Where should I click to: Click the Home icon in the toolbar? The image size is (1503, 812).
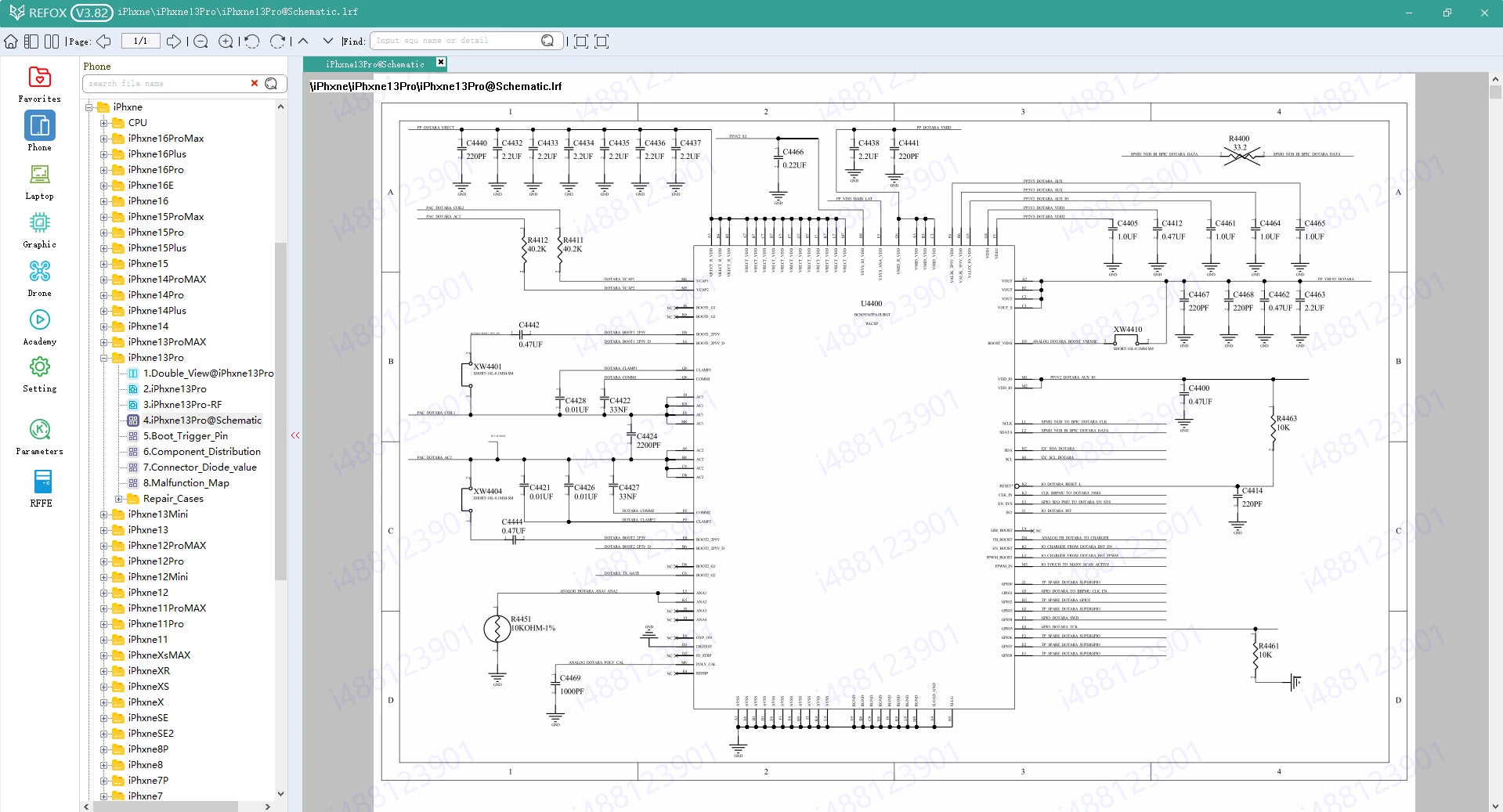pyautogui.click(x=11, y=41)
